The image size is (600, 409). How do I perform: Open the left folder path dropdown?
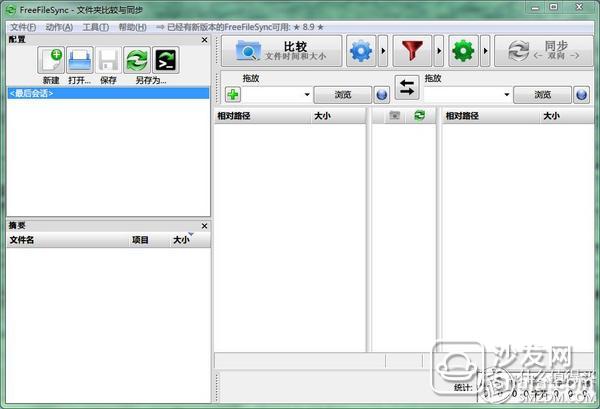[x=307, y=95]
